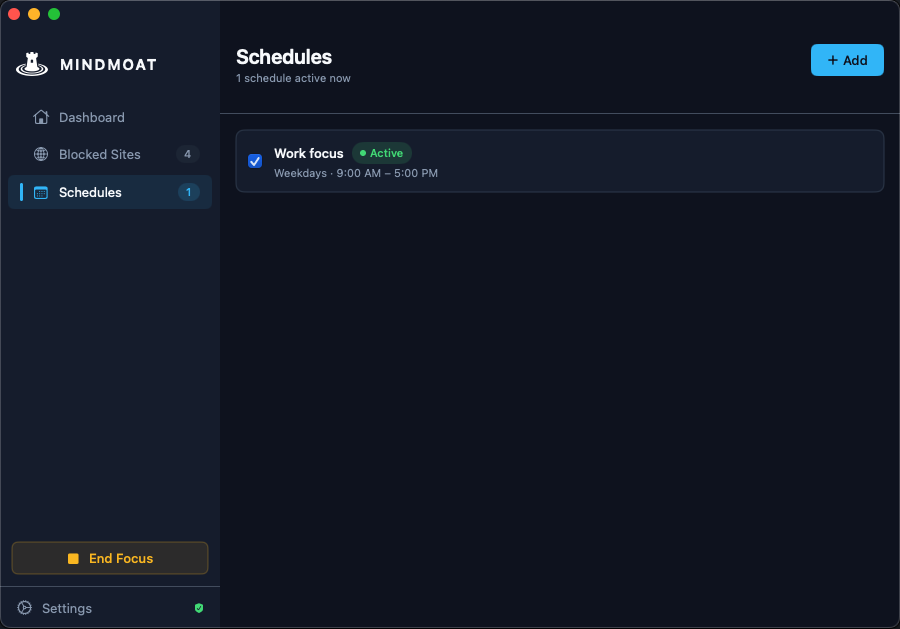Viewport: 900px width, 629px height.
Task: Click the plus icon on the Add button
Action: coord(834,60)
